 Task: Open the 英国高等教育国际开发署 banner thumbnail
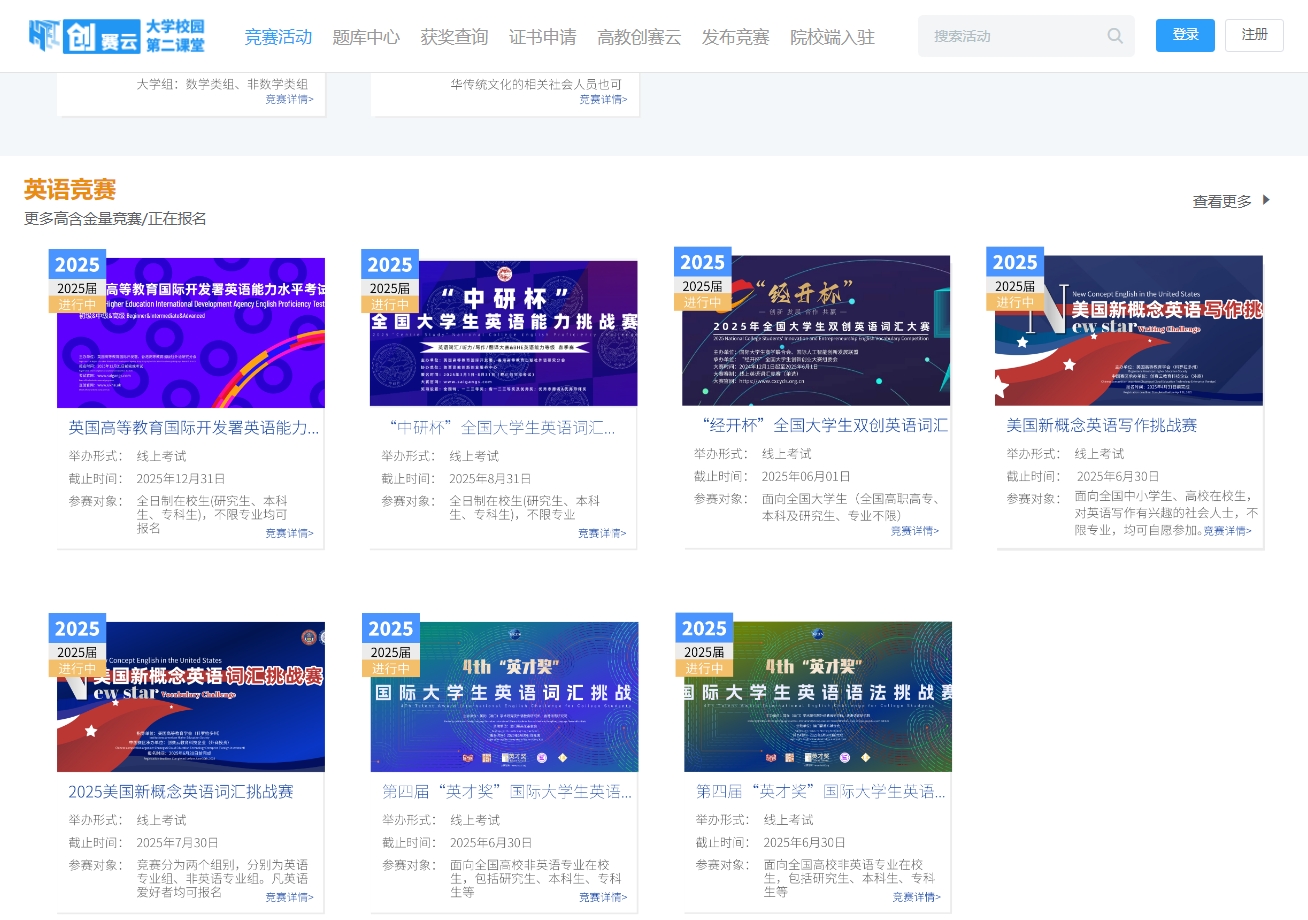click(x=191, y=332)
